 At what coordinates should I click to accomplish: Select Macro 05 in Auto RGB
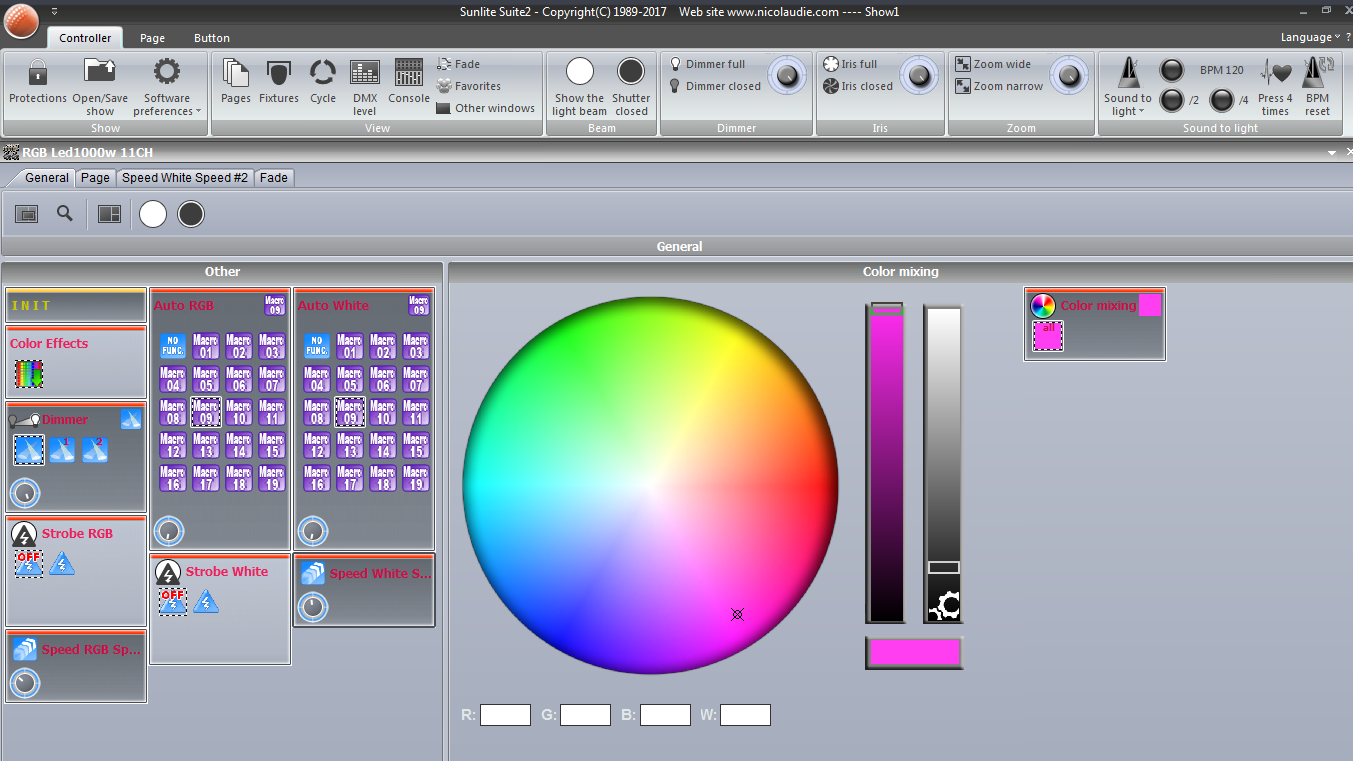pos(205,379)
